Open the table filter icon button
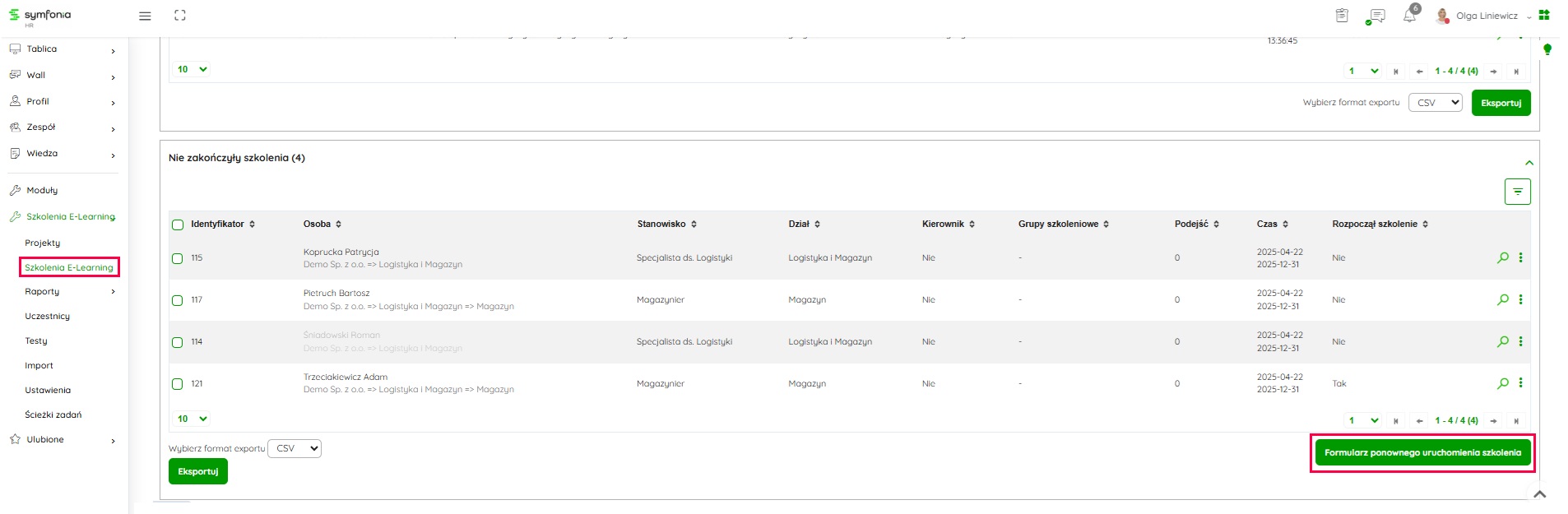Screen dimensions: 1568x514 [1517, 192]
